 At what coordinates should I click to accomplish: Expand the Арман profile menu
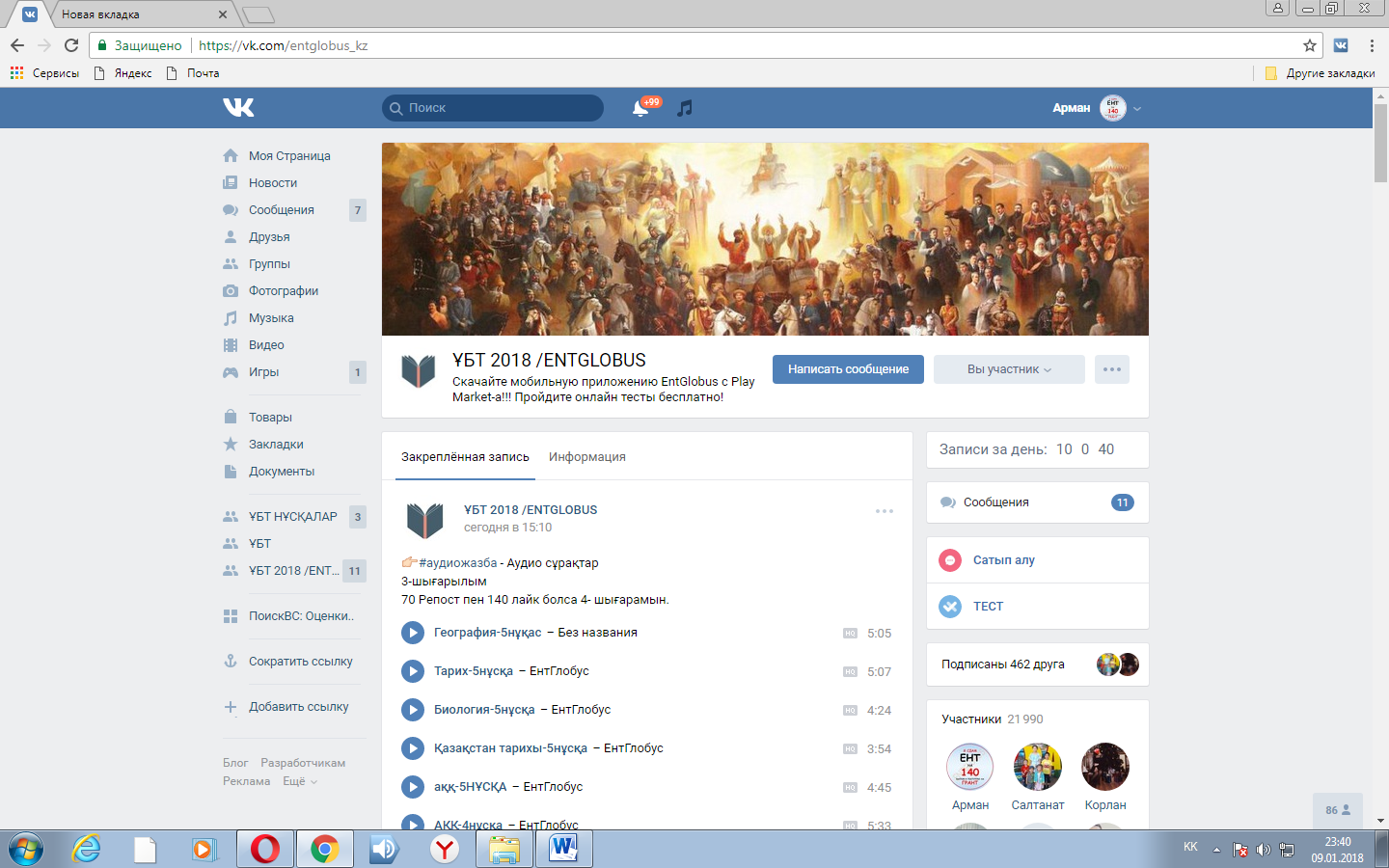pos(1098,108)
